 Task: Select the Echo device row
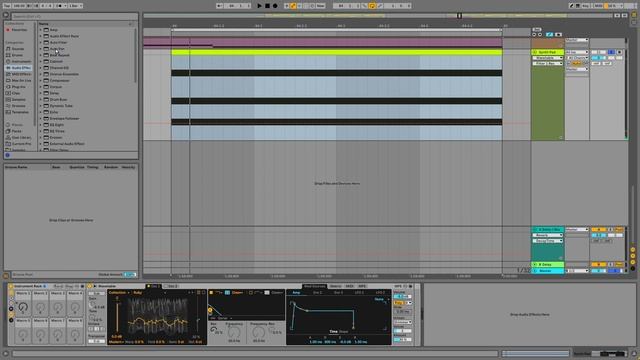(86, 112)
